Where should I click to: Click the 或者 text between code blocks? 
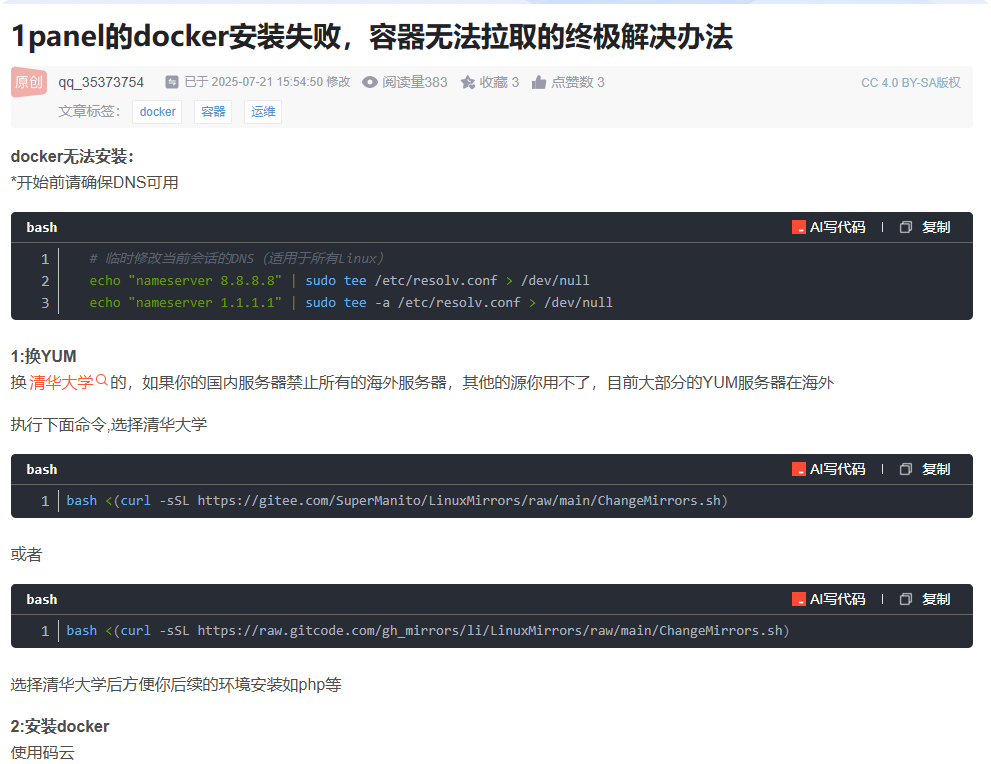[27, 555]
